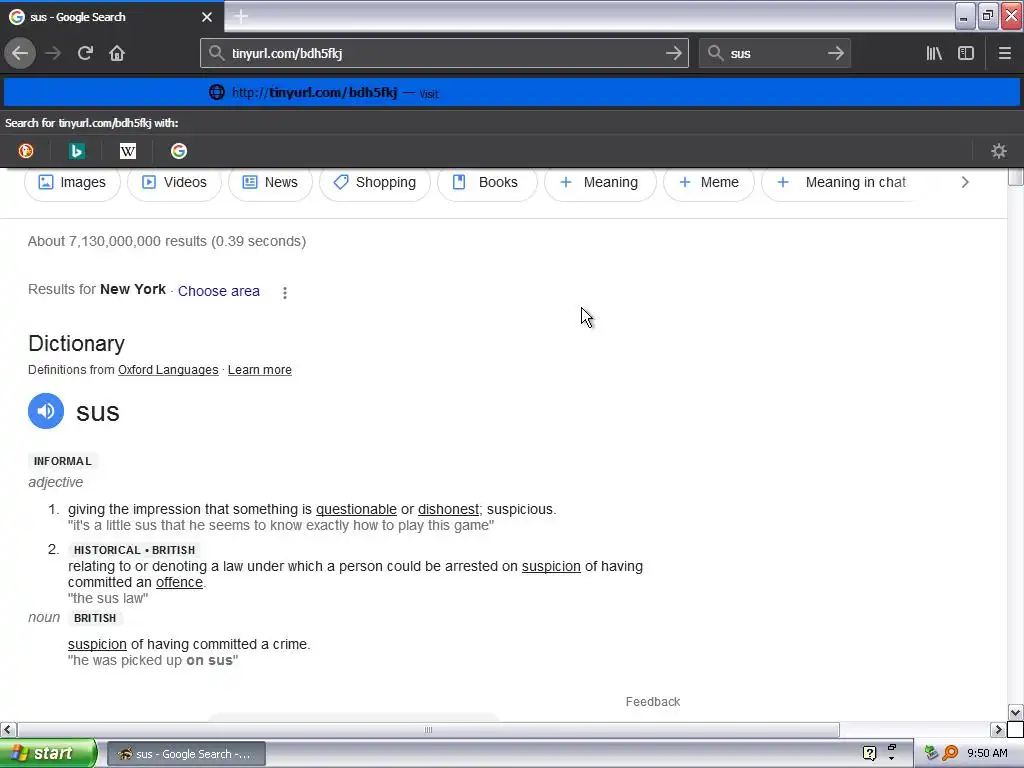Open the hamburger application menu
This screenshot has height=768, width=1024.
click(x=1005, y=54)
